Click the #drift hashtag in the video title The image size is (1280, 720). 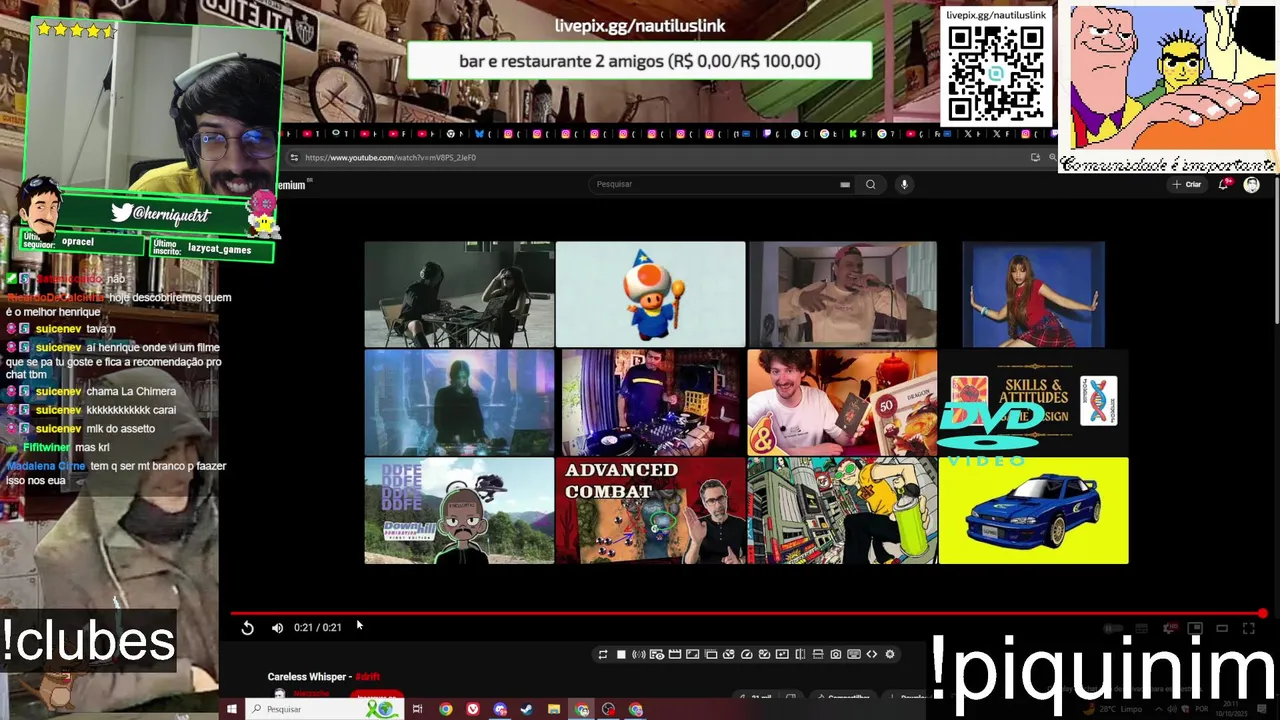coord(367,677)
